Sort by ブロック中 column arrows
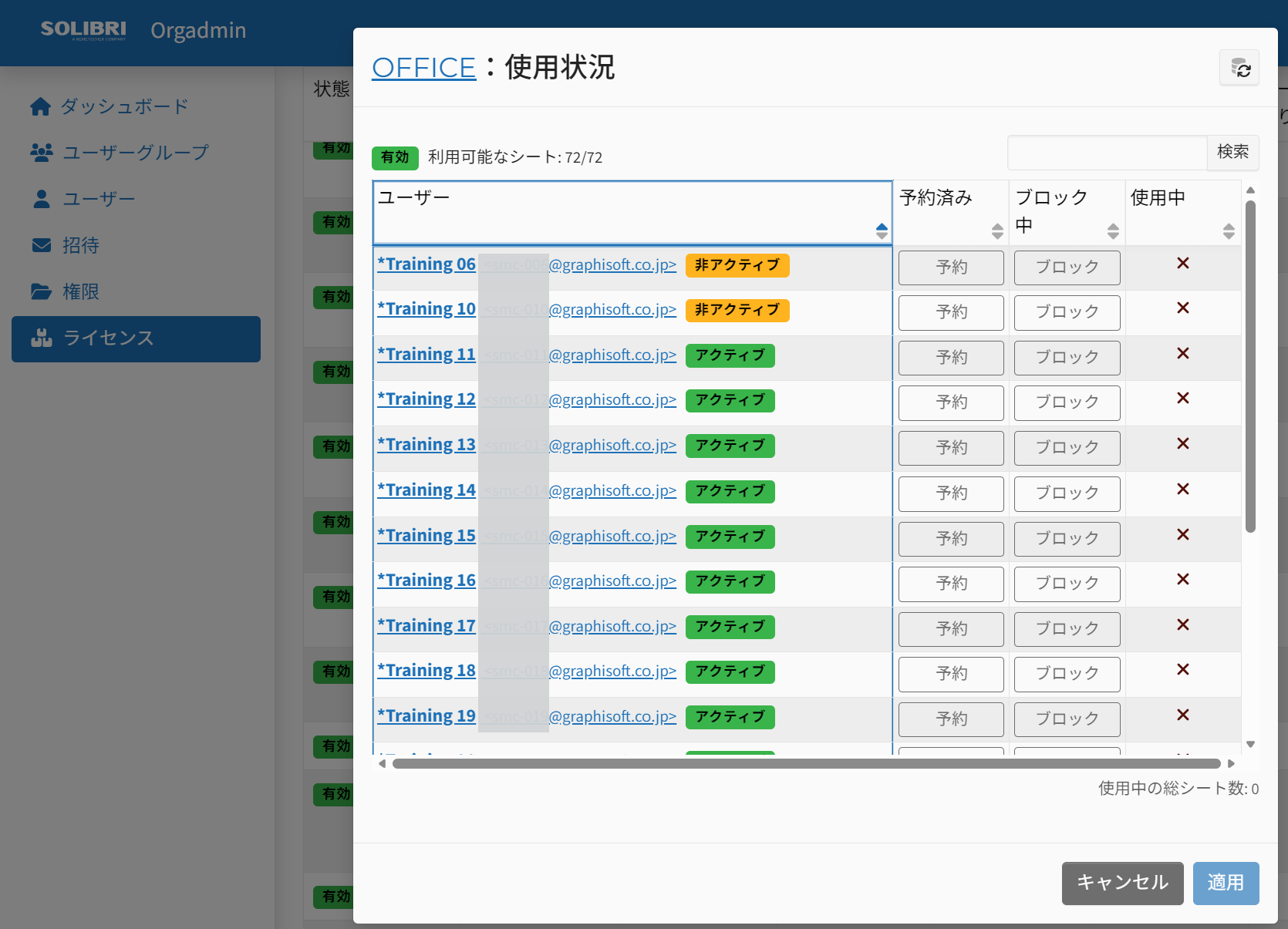 pyautogui.click(x=1113, y=231)
